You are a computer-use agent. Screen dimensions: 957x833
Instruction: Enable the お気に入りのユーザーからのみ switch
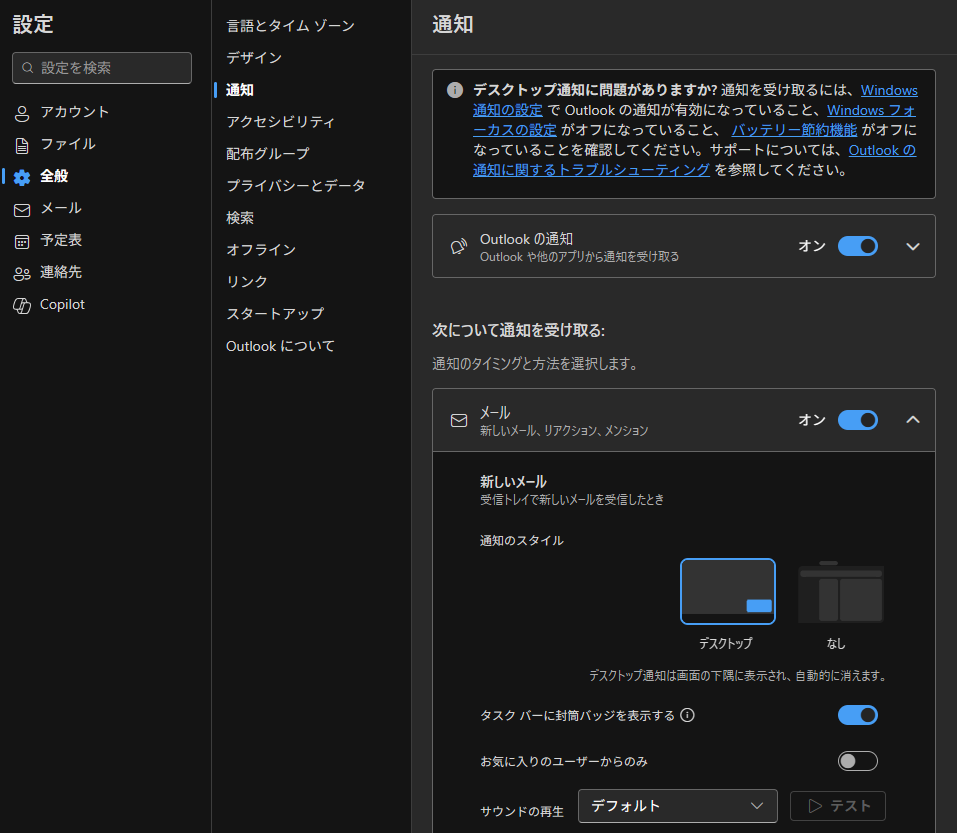858,761
